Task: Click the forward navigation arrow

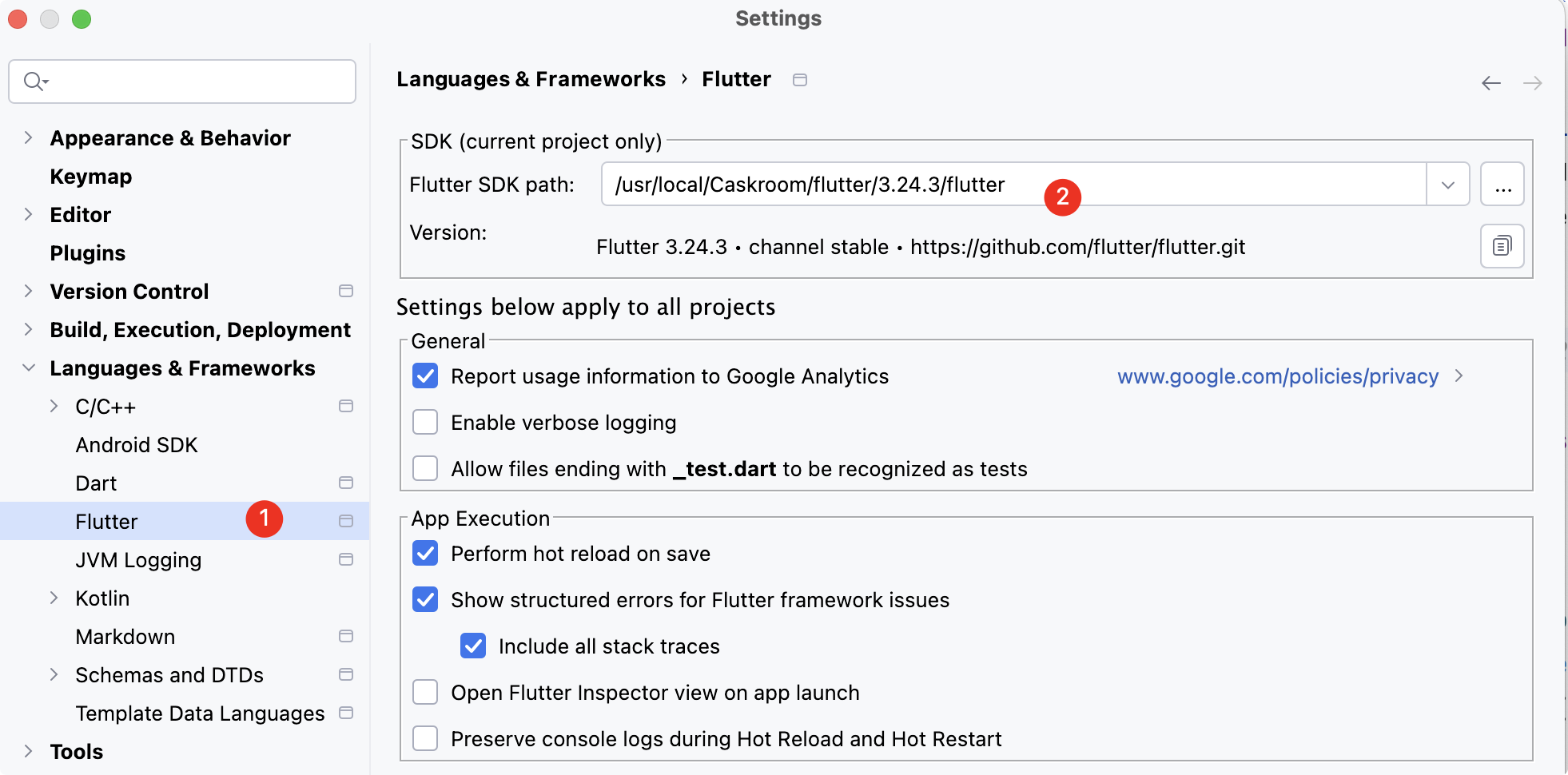Action: coord(1532,83)
